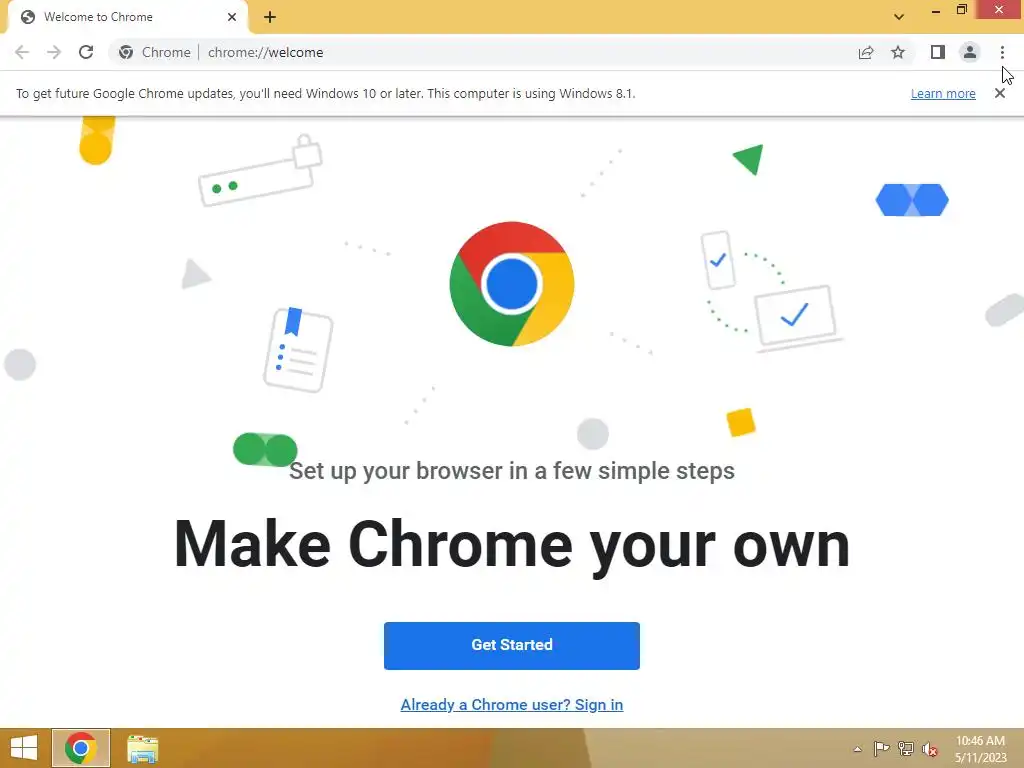Click the muted volume tray icon
This screenshot has height=768, width=1024.
[930, 749]
